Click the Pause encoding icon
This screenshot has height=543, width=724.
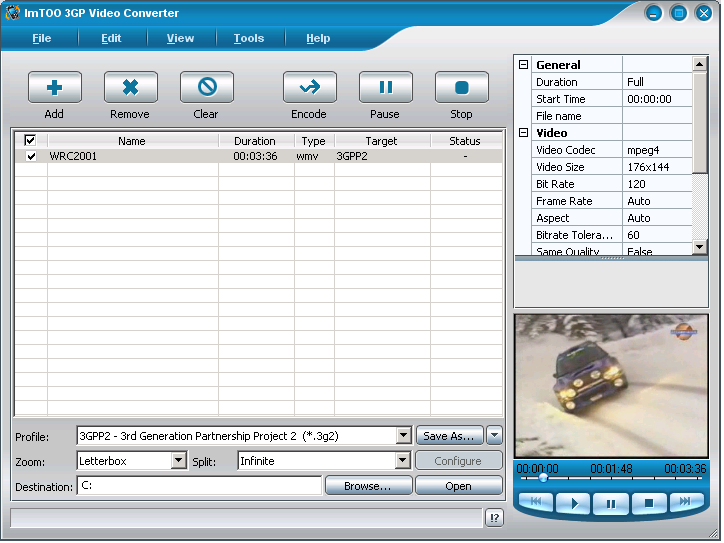pyautogui.click(x=385, y=88)
